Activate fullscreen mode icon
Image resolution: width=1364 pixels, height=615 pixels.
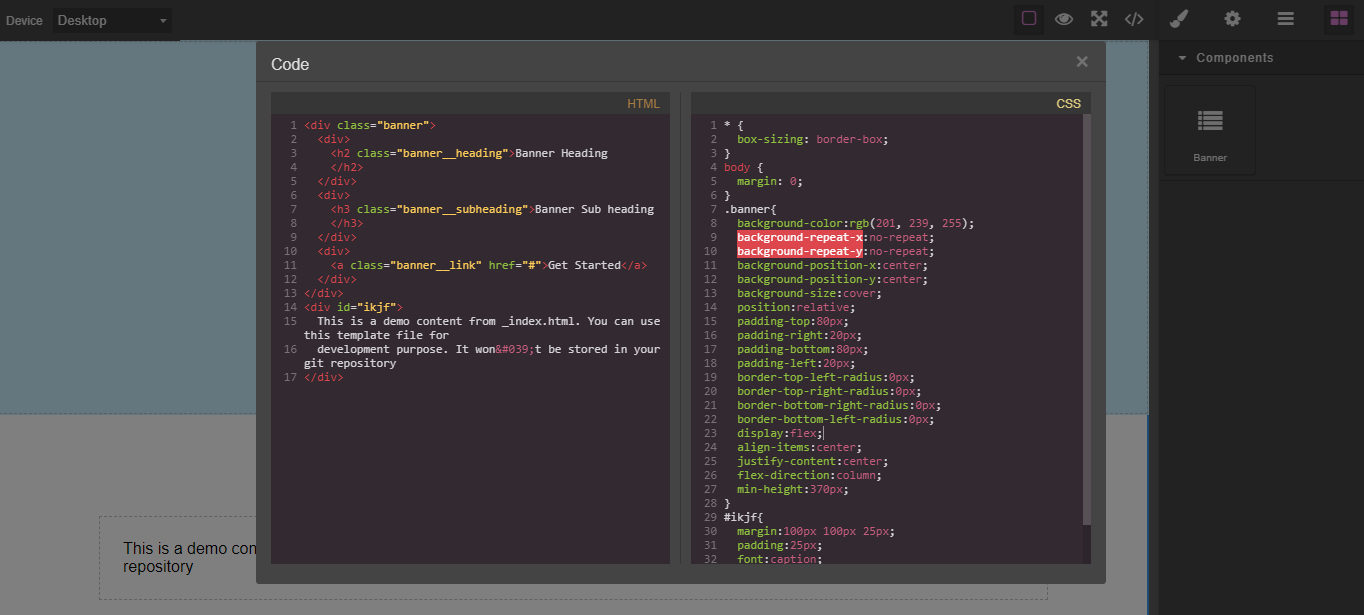pyautogui.click(x=1099, y=18)
